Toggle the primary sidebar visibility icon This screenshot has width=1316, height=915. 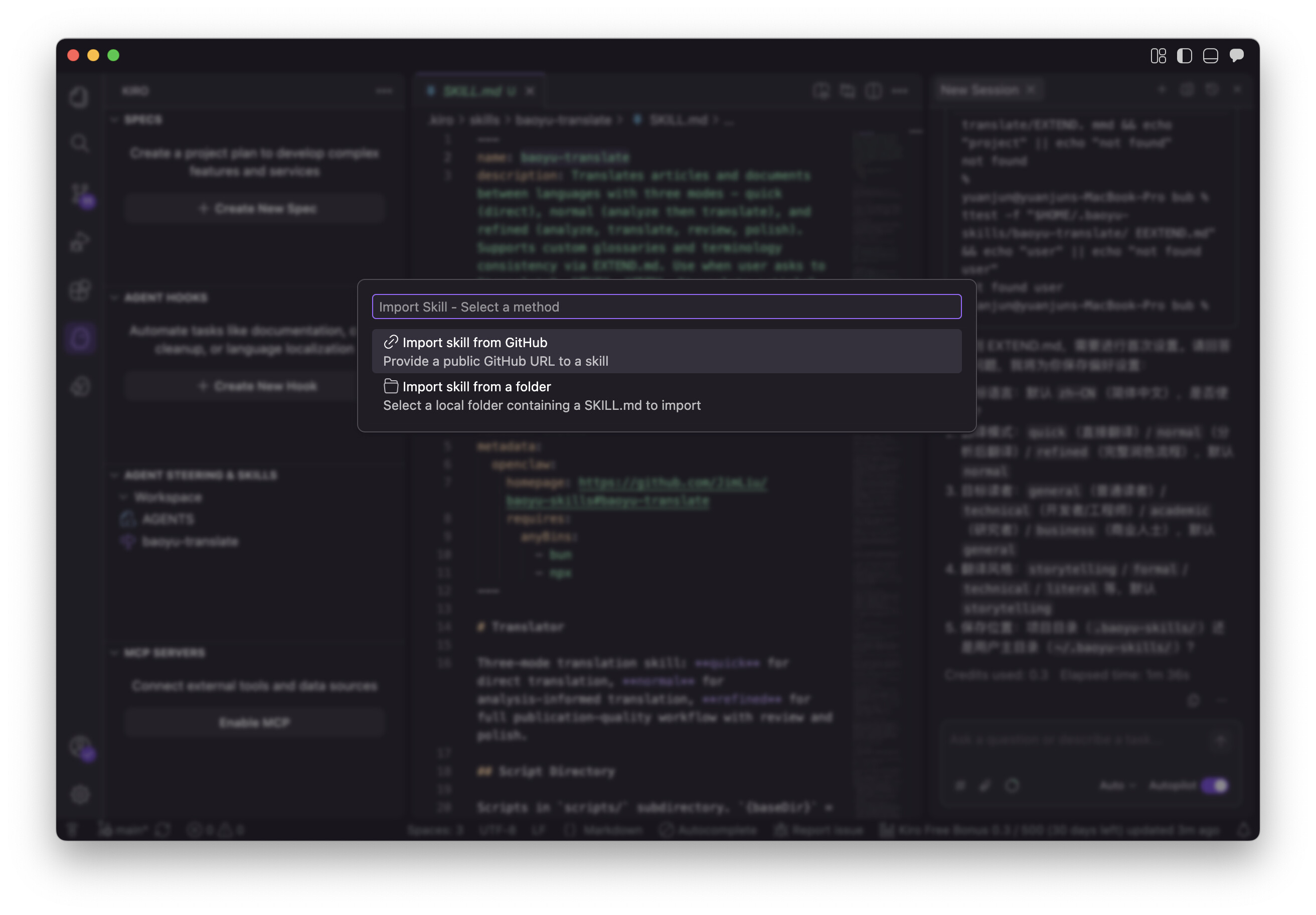1184,56
